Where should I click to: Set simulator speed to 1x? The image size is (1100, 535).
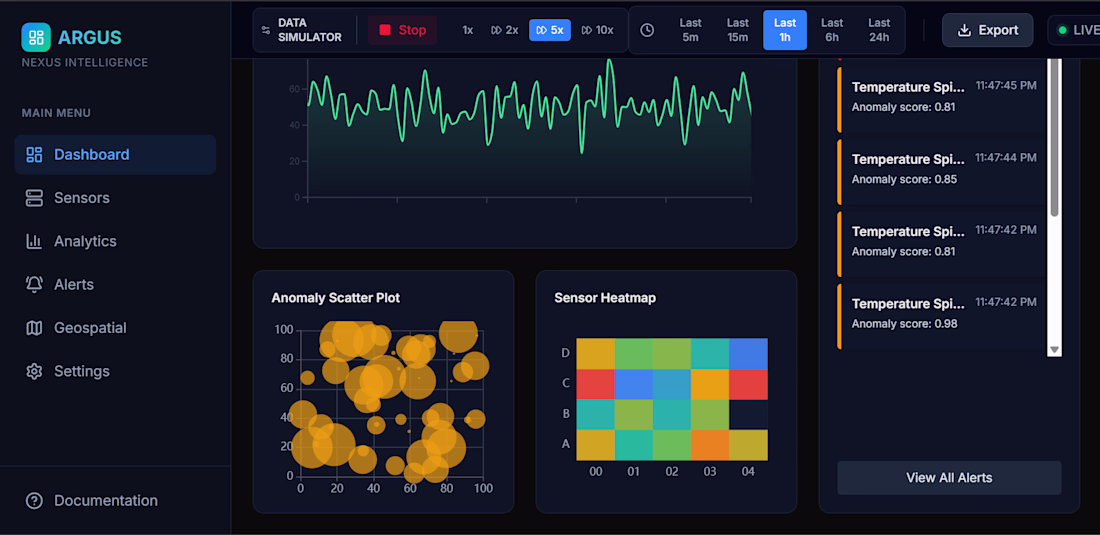[467, 30]
